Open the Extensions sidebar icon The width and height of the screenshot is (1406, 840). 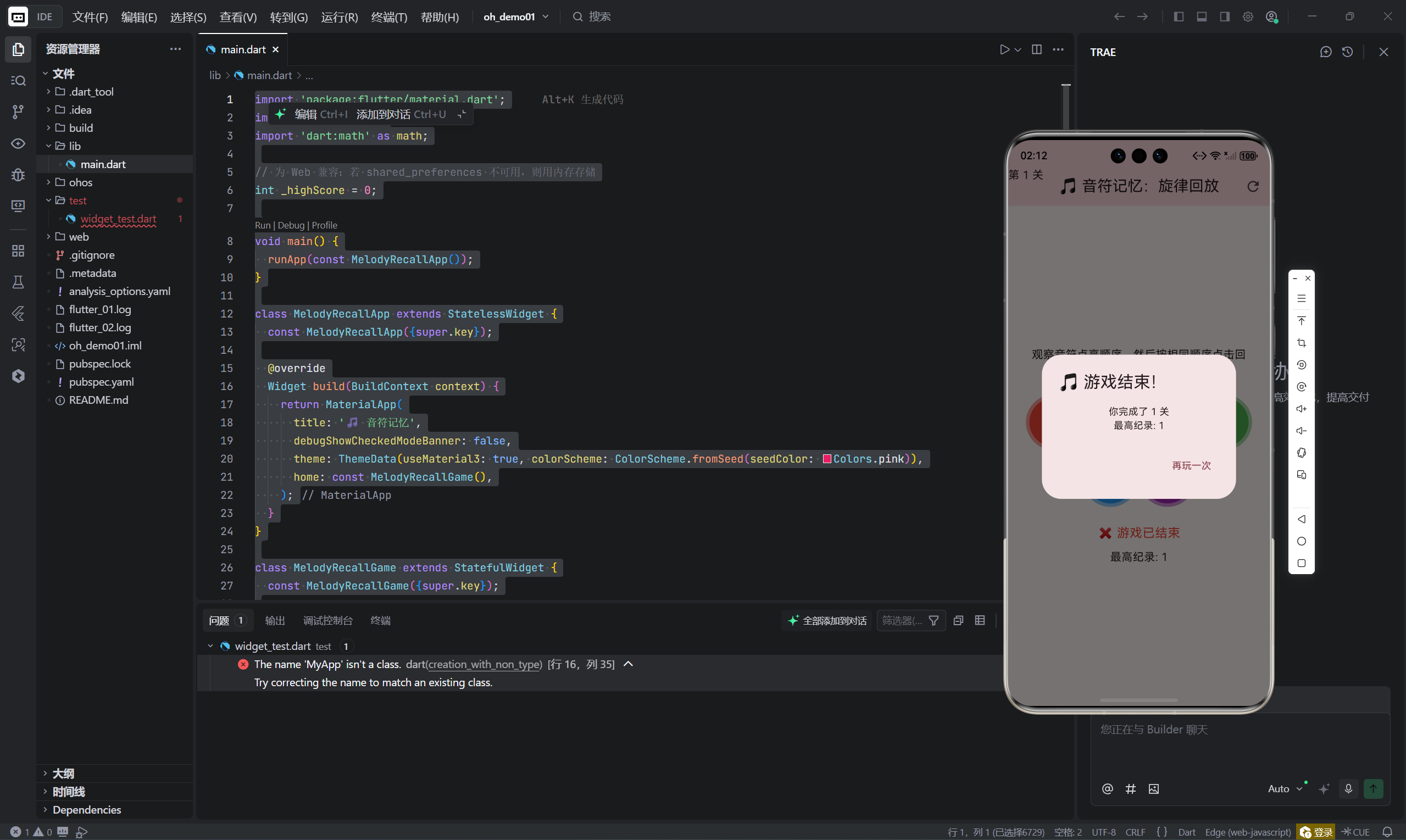pos(18,251)
